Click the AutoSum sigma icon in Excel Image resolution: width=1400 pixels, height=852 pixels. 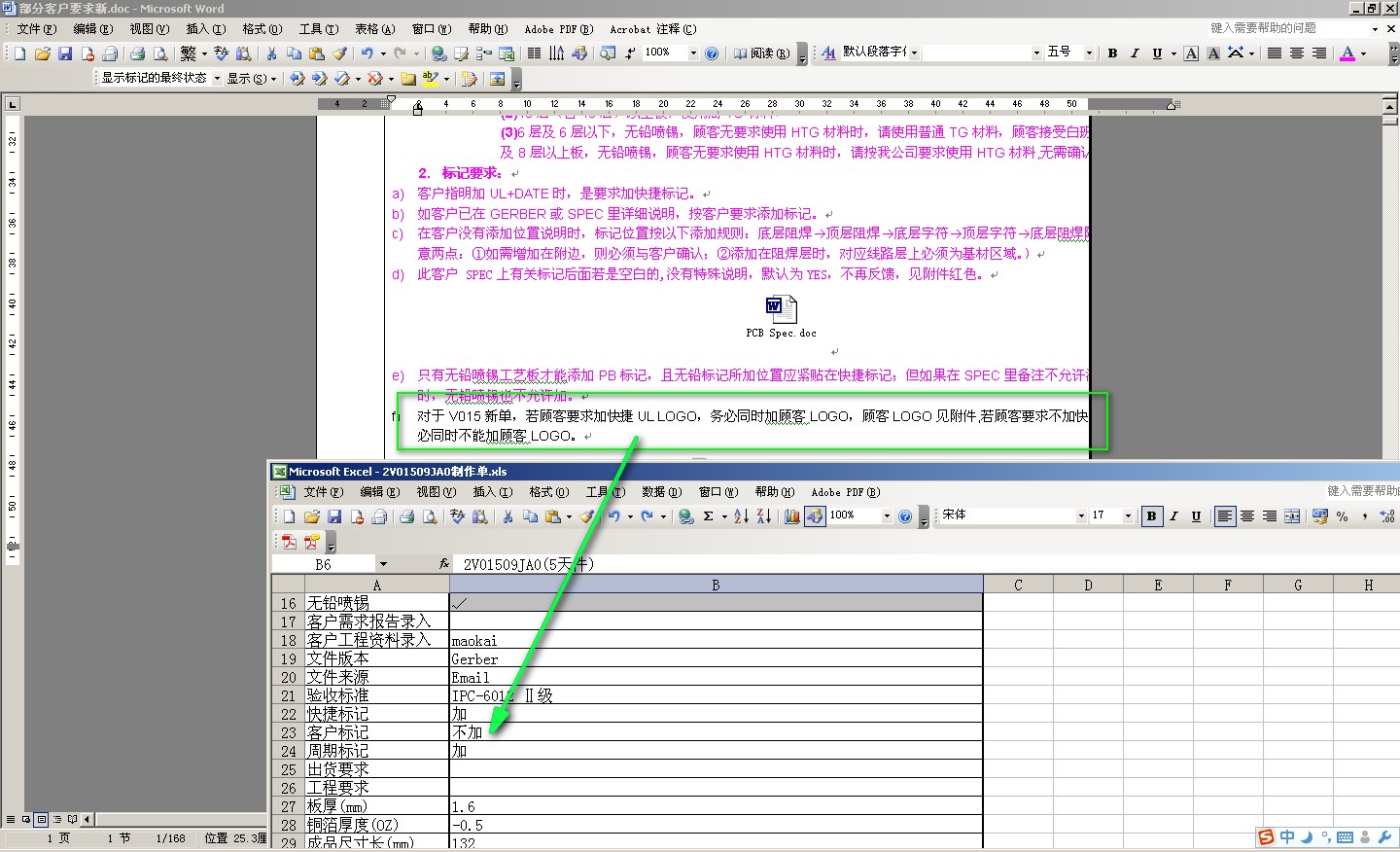click(709, 516)
